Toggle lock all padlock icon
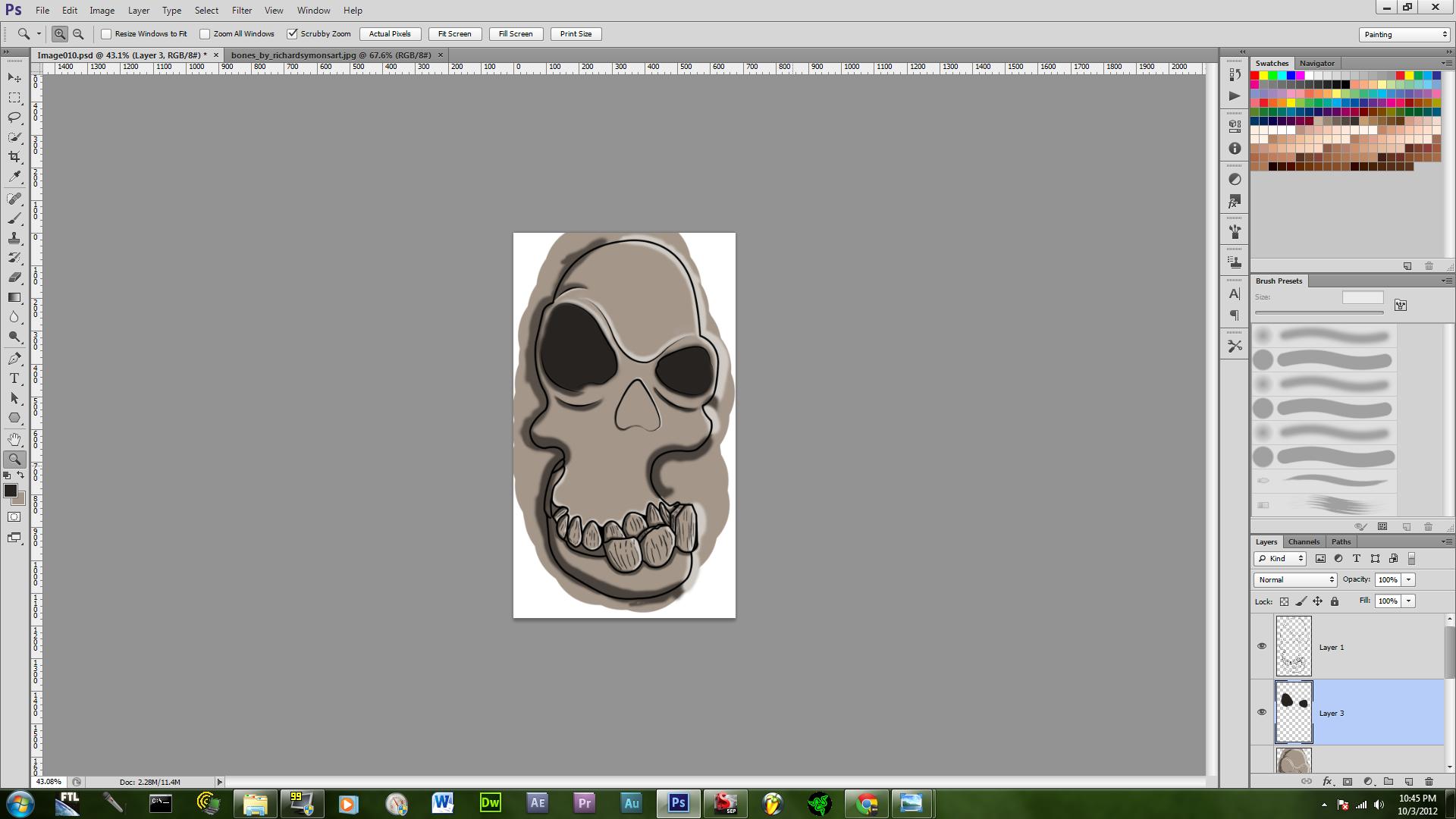The width and height of the screenshot is (1456, 819). [x=1335, y=601]
